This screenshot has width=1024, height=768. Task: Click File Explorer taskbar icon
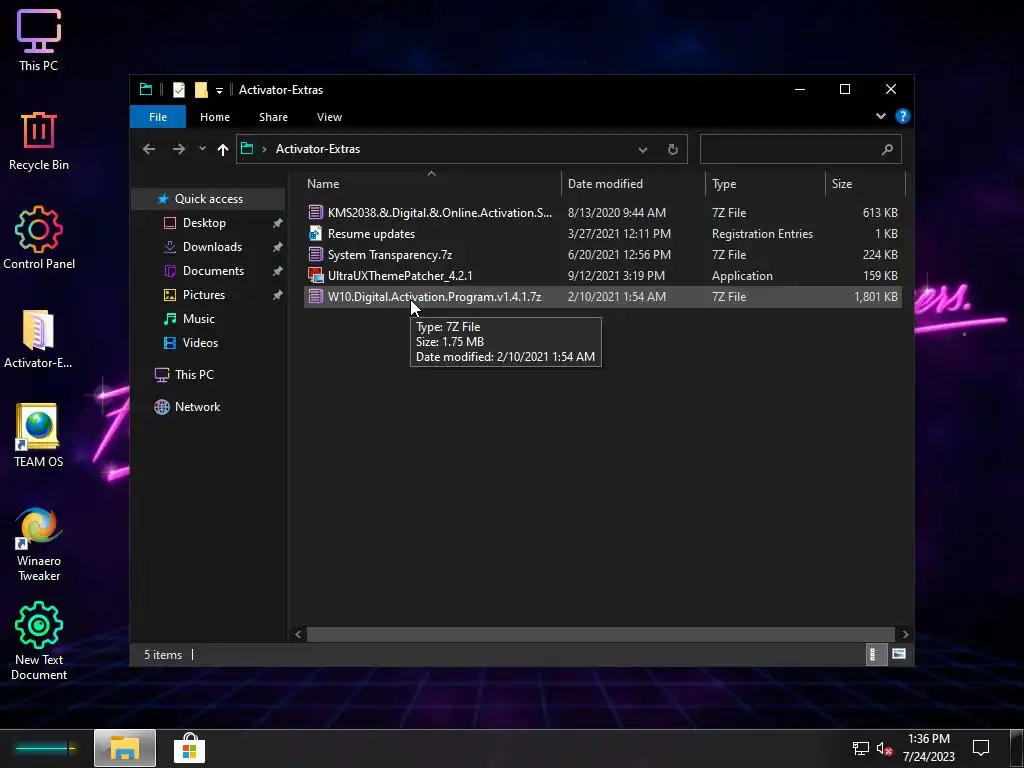click(125, 748)
